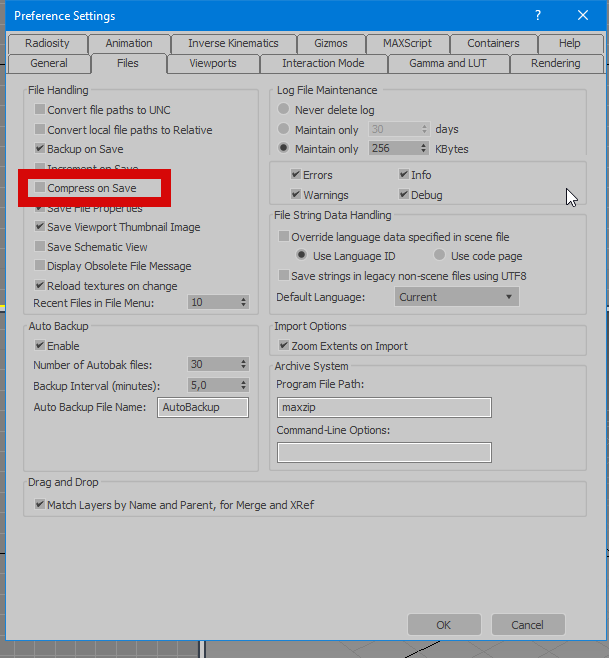Open the Default Language dropdown
The height and width of the screenshot is (658, 609).
coord(457,297)
